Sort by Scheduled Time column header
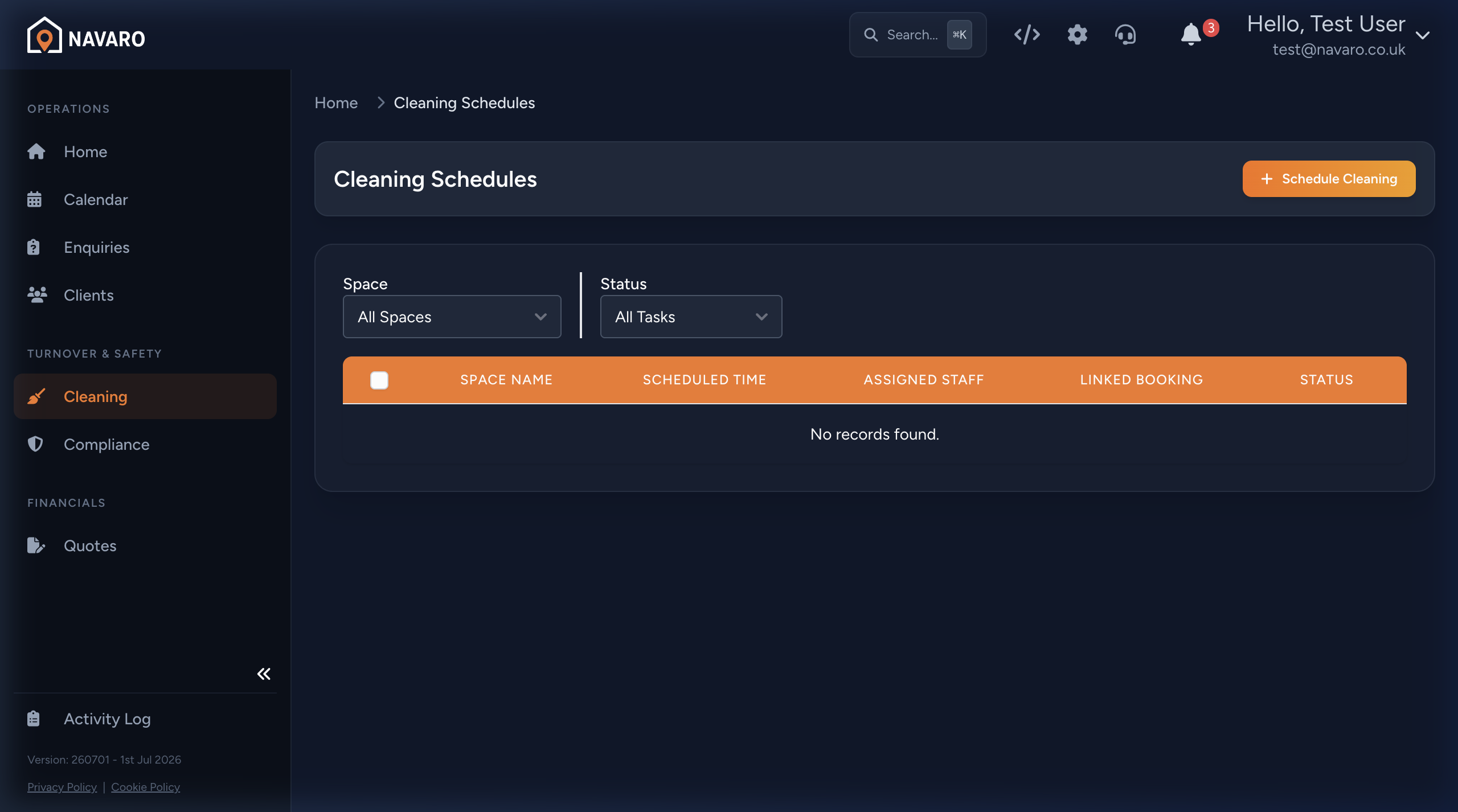Viewport: 1458px width, 812px height. pos(705,380)
